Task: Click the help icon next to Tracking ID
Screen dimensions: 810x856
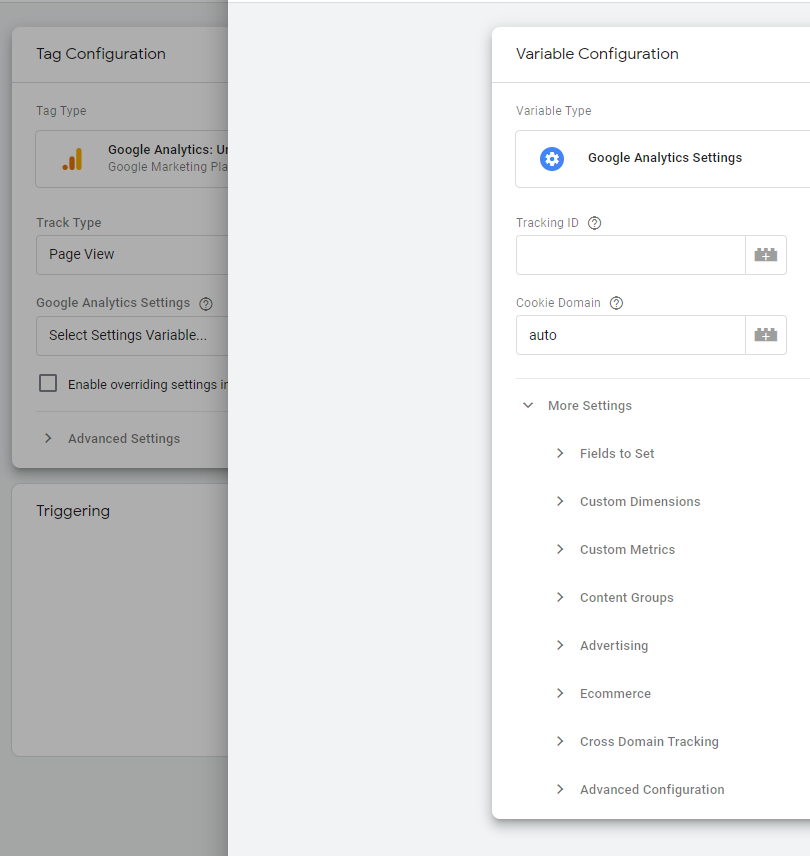Action: (x=595, y=223)
